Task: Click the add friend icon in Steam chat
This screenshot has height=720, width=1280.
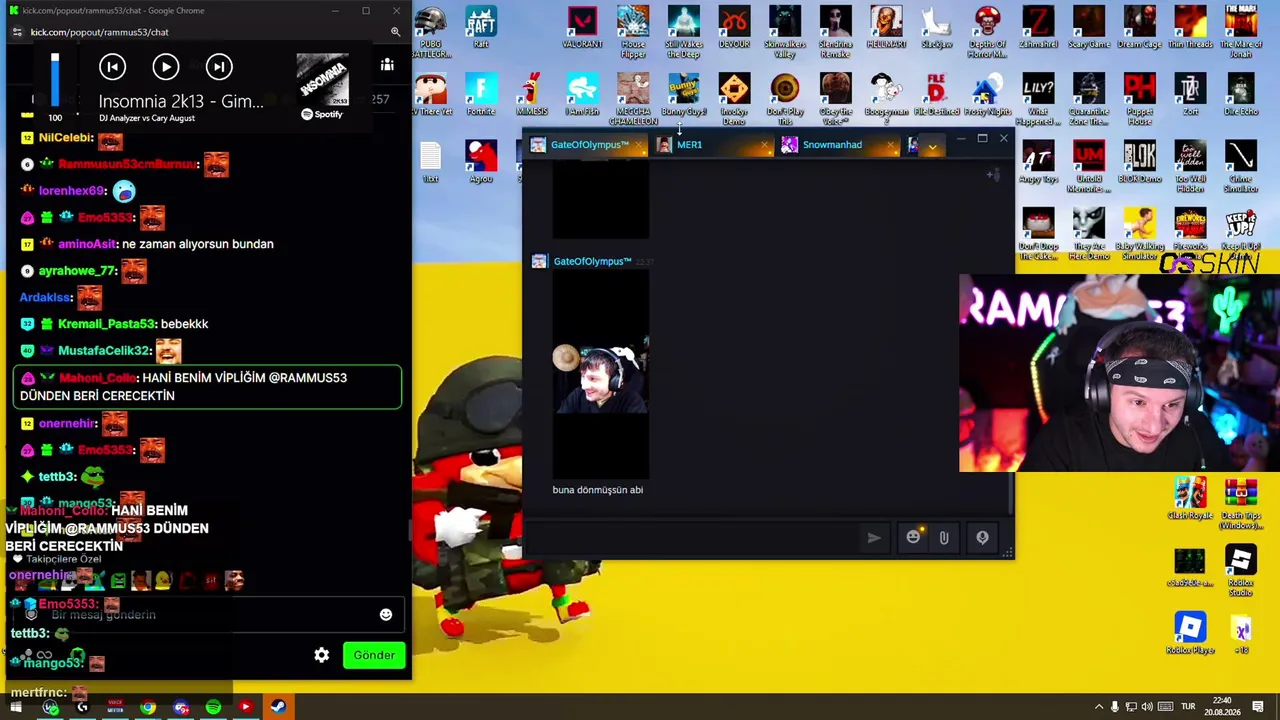Action: [993, 175]
